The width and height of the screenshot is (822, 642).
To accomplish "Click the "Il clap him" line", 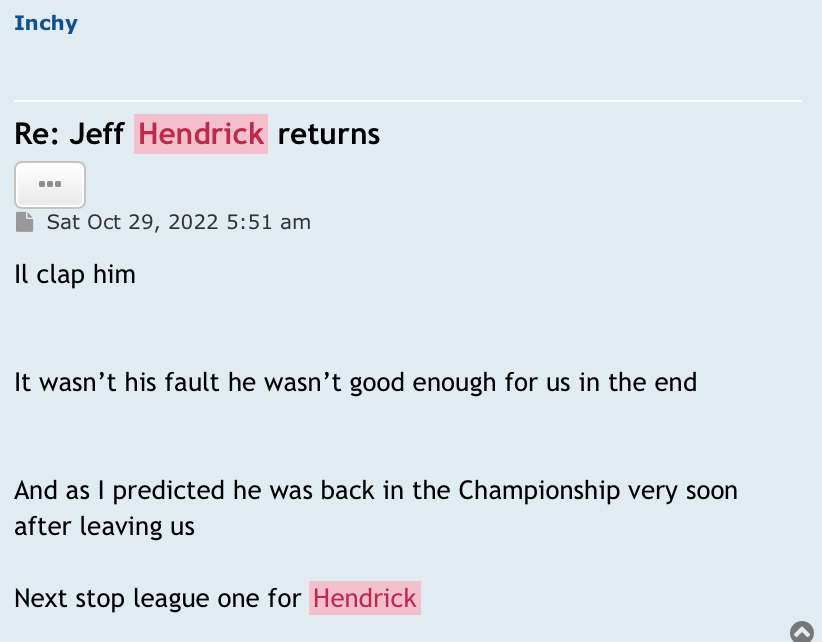I will click(75, 274).
